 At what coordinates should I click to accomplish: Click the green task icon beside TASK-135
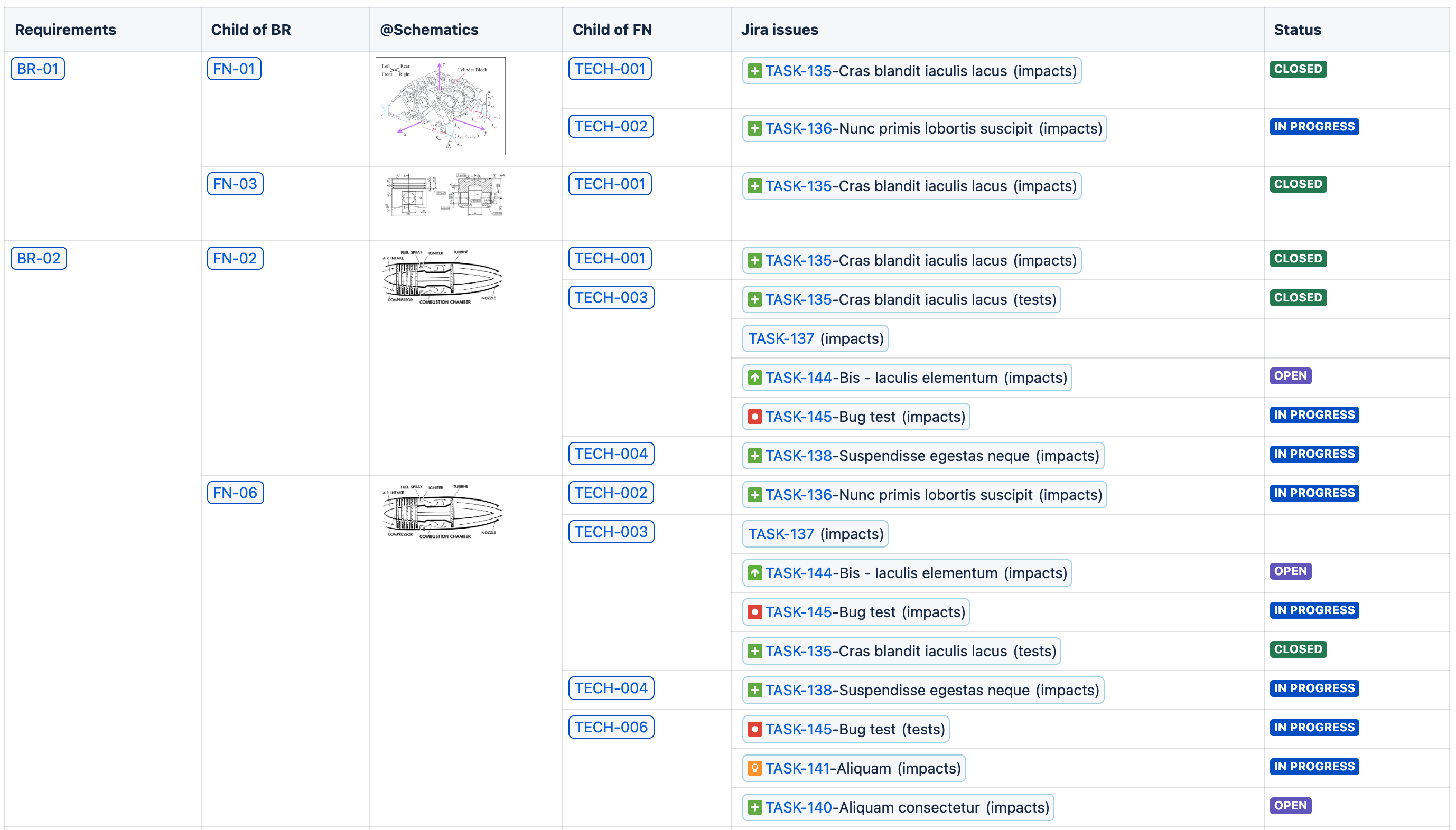click(754, 71)
